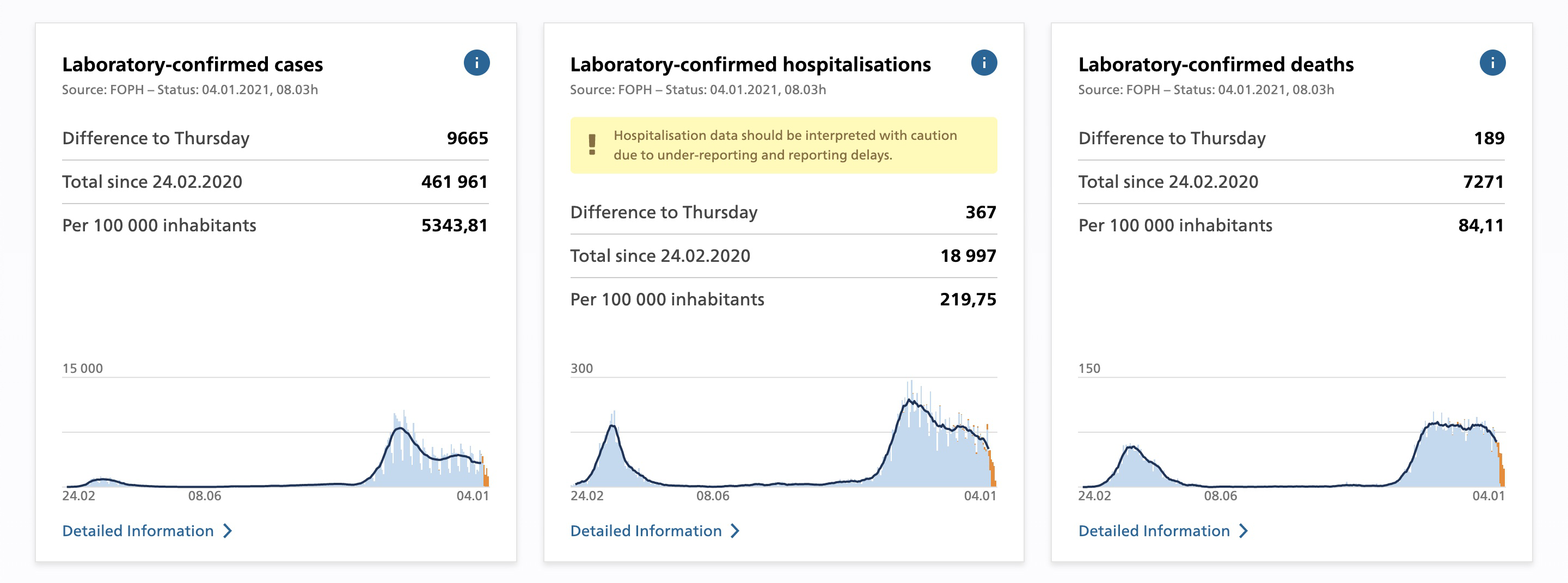Select the Laboratory-confirmed hospitalisations heading
This screenshot has height=583, width=1568.
(x=750, y=65)
